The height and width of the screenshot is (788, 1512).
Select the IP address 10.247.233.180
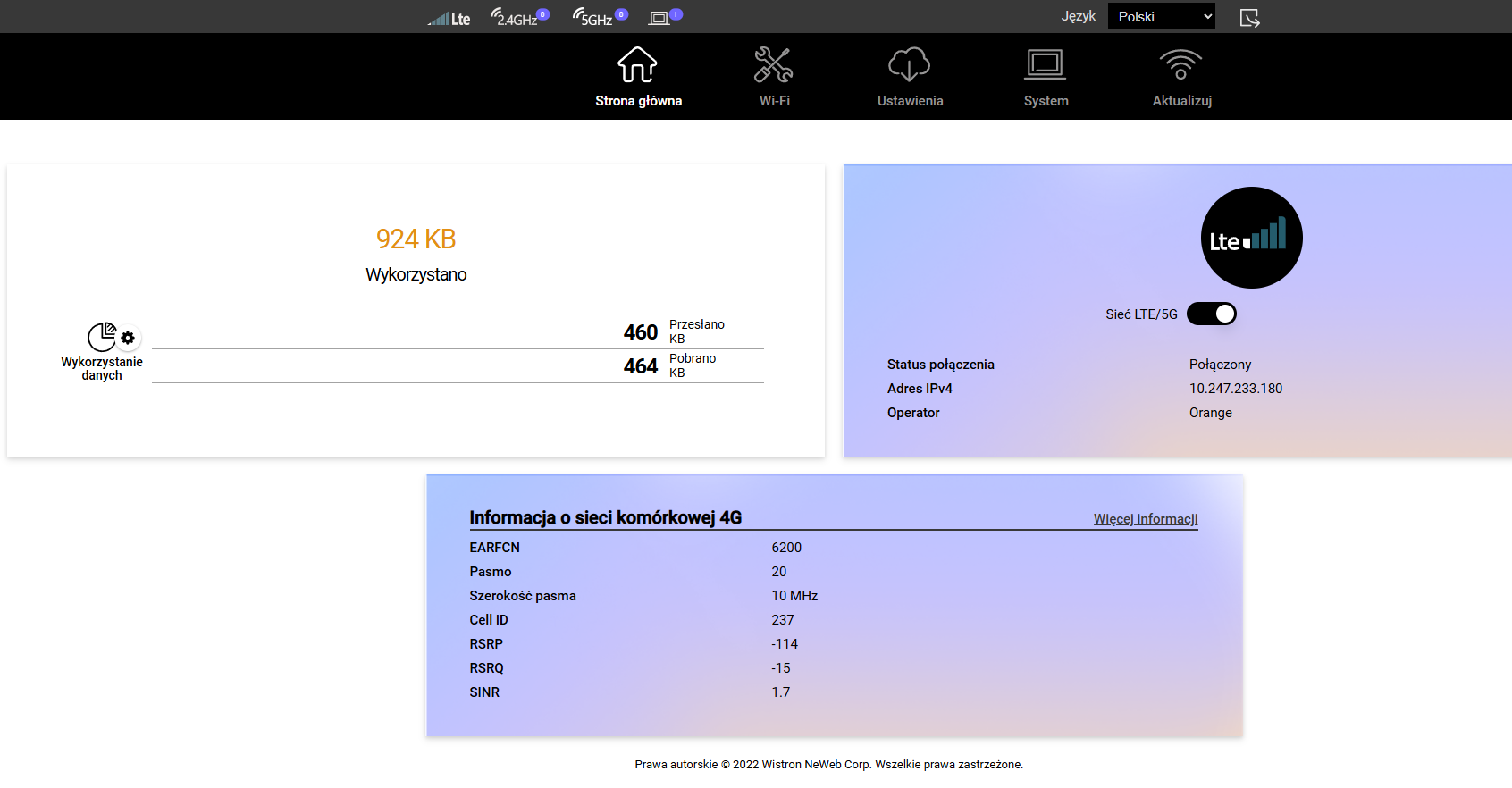[1236, 389]
